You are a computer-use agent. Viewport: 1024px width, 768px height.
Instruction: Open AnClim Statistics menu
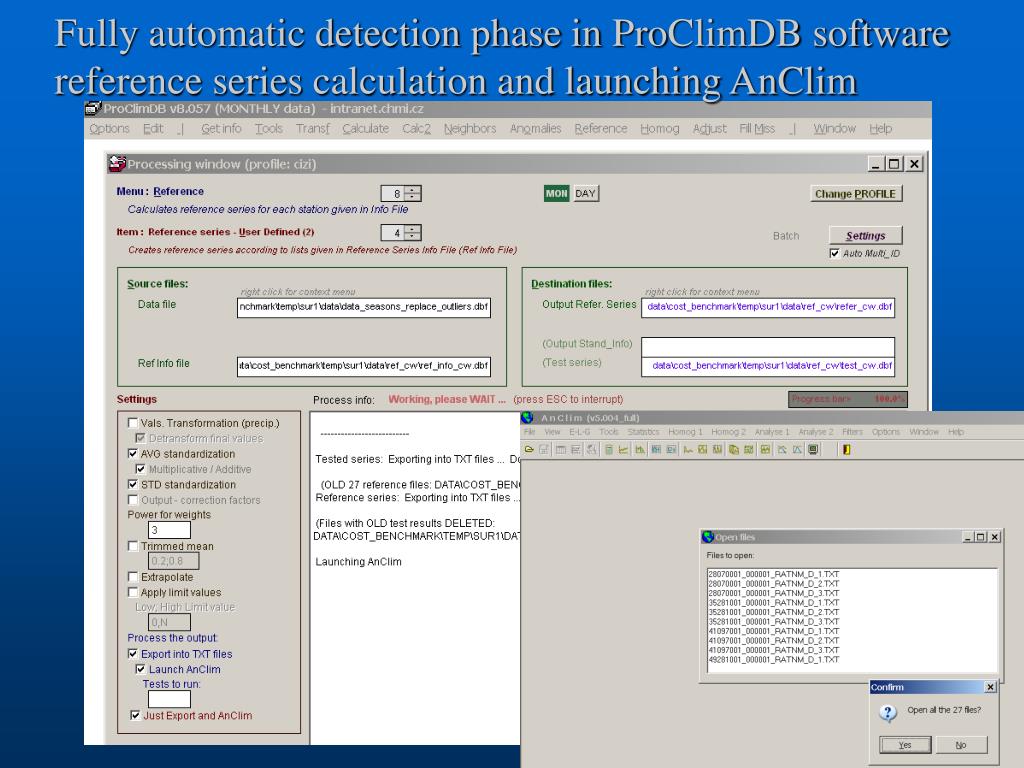point(643,432)
